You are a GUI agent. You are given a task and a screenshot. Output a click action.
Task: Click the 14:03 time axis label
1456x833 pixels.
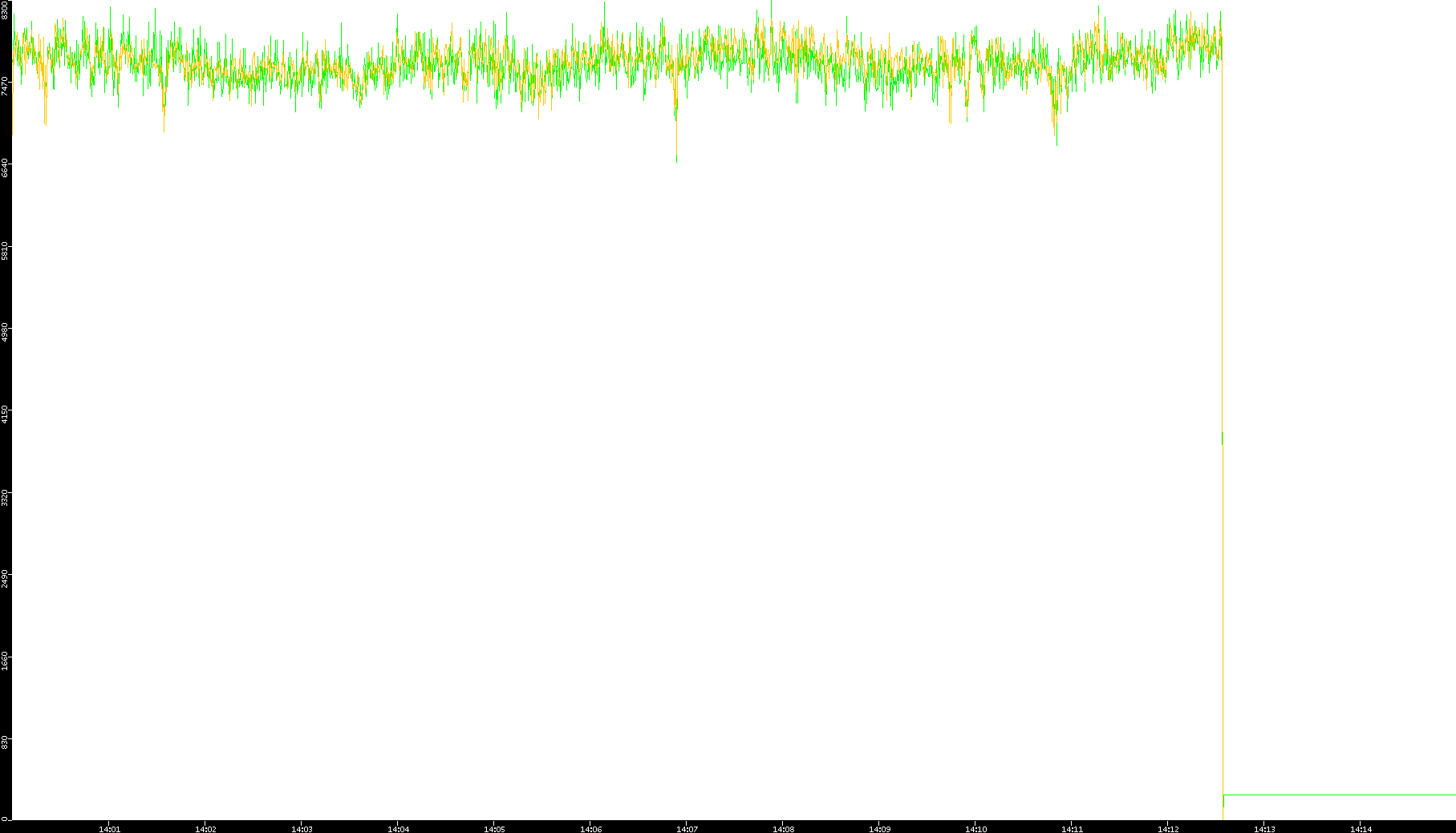[302, 829]
